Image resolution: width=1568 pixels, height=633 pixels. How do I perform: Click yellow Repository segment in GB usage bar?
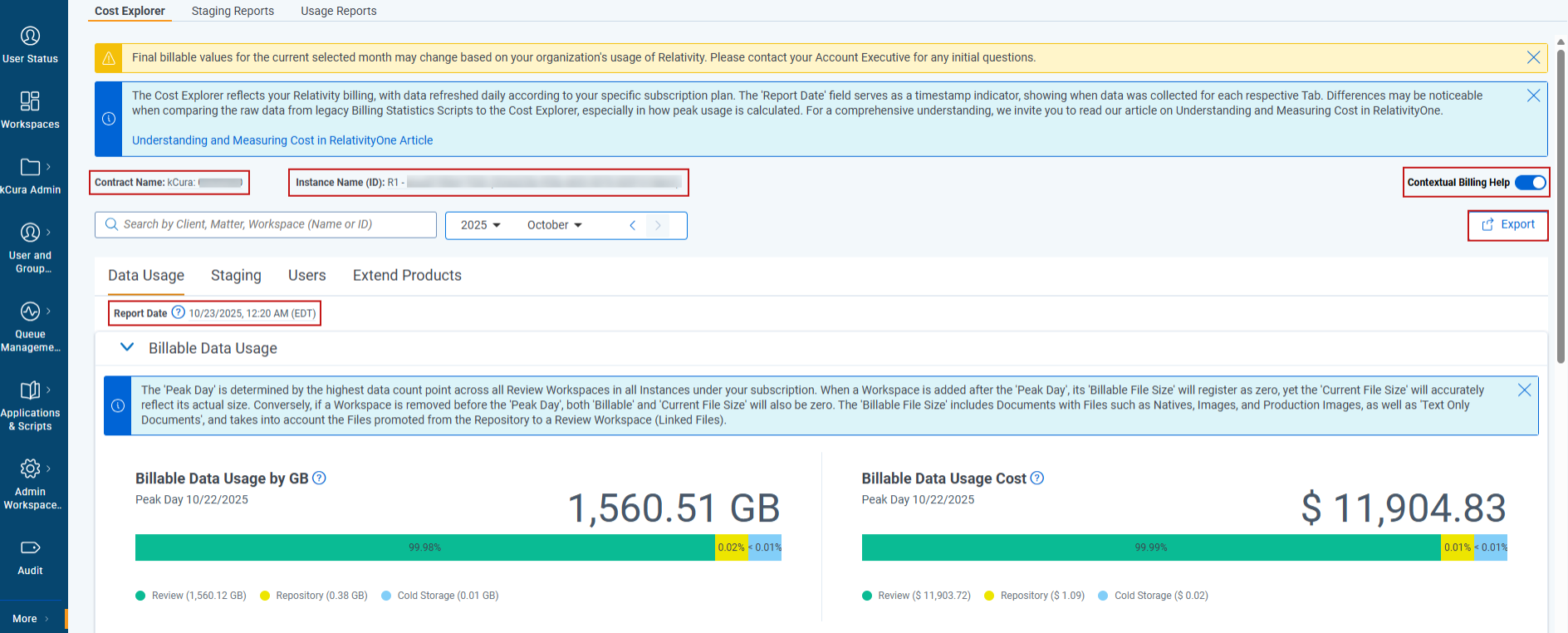[732, 547]
